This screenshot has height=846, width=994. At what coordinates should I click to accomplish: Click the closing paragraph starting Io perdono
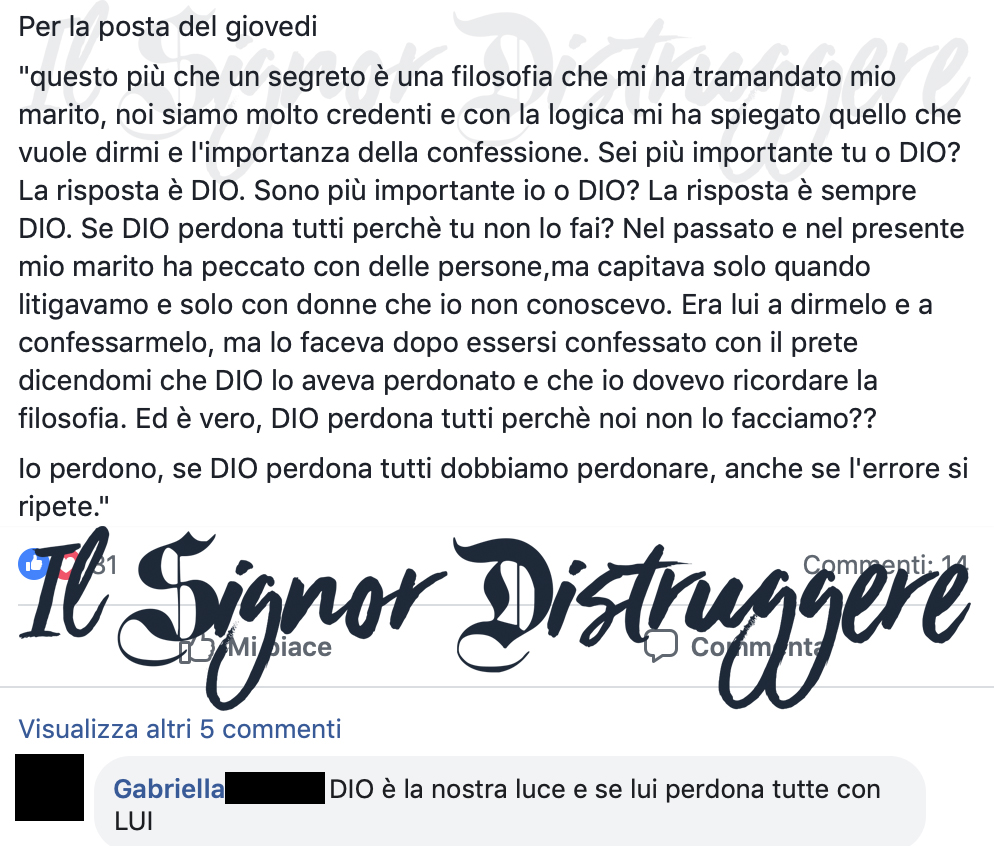(493, 487)
